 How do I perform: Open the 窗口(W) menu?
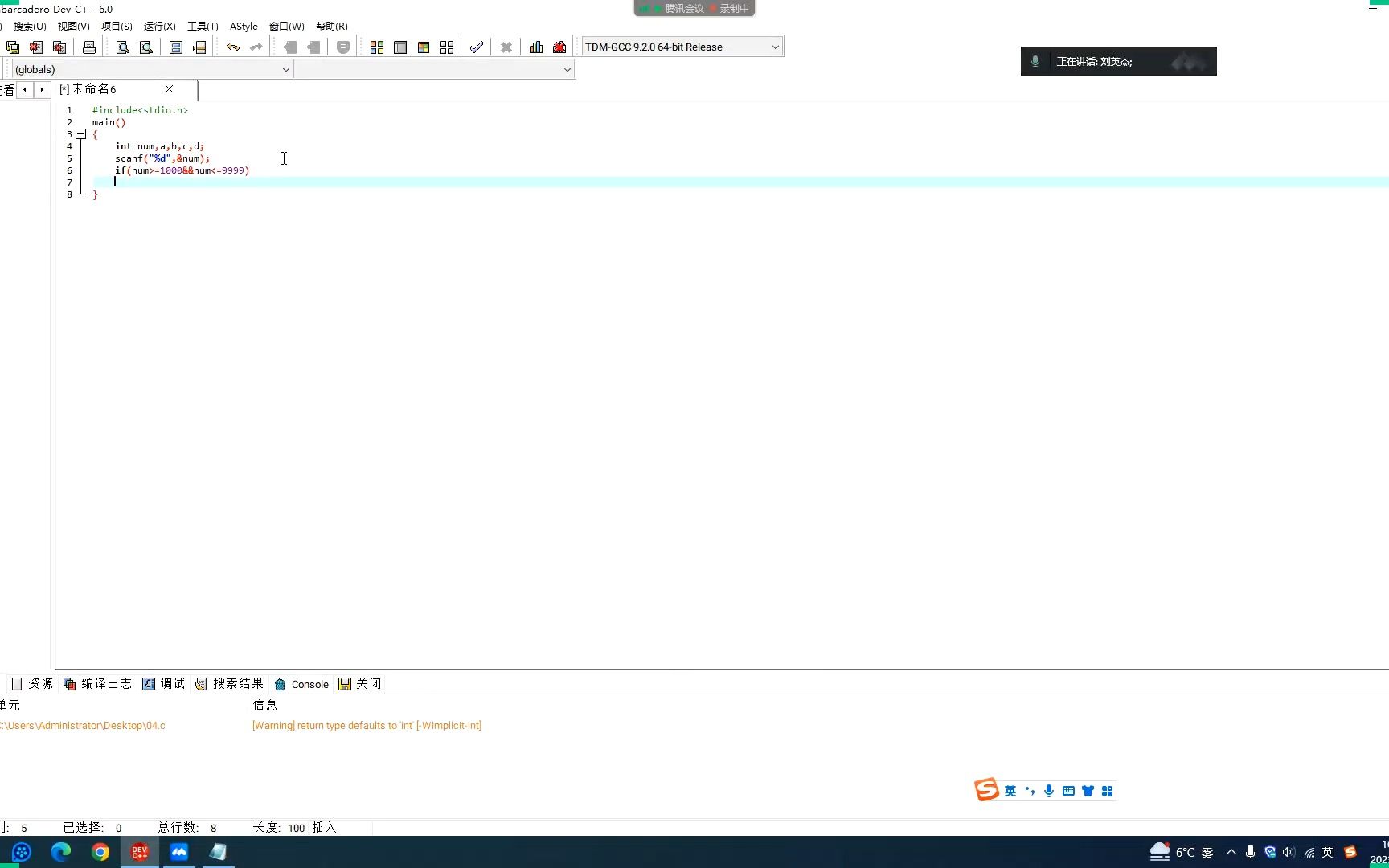click(287, 26)
